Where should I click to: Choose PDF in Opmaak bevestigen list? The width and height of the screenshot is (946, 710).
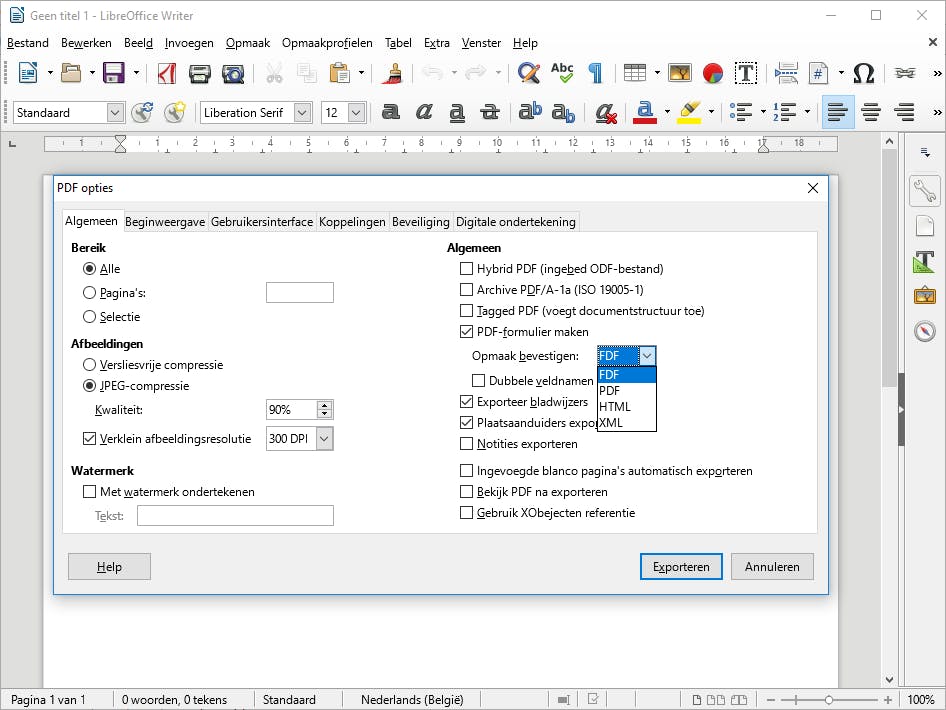[626, 391]
